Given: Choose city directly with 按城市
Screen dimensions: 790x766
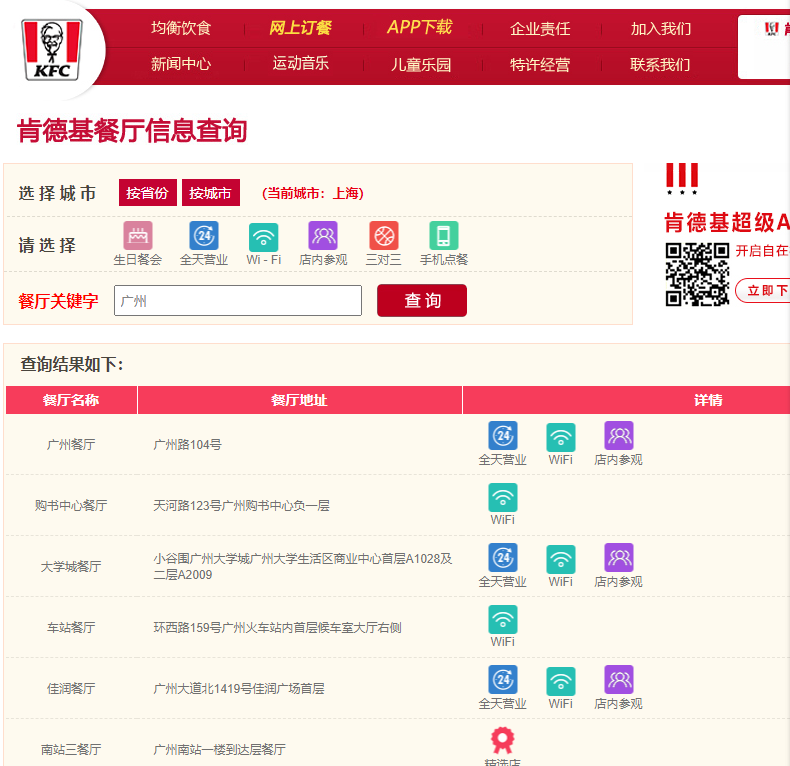Looking at the screenshot, I should click(211, 193).
